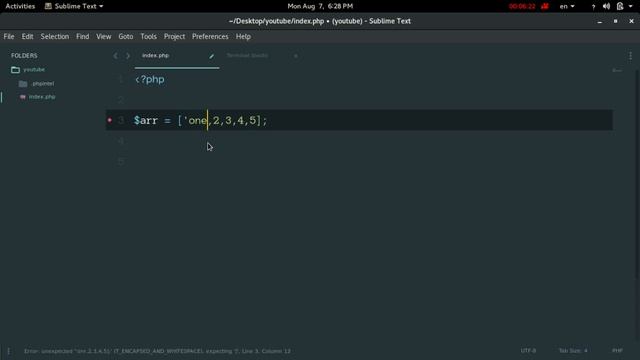Image resolution: width=640 pixels, height=360 pixels.
Task: Change the UTF-8 encoding in status bar
Action: point(528,351)
